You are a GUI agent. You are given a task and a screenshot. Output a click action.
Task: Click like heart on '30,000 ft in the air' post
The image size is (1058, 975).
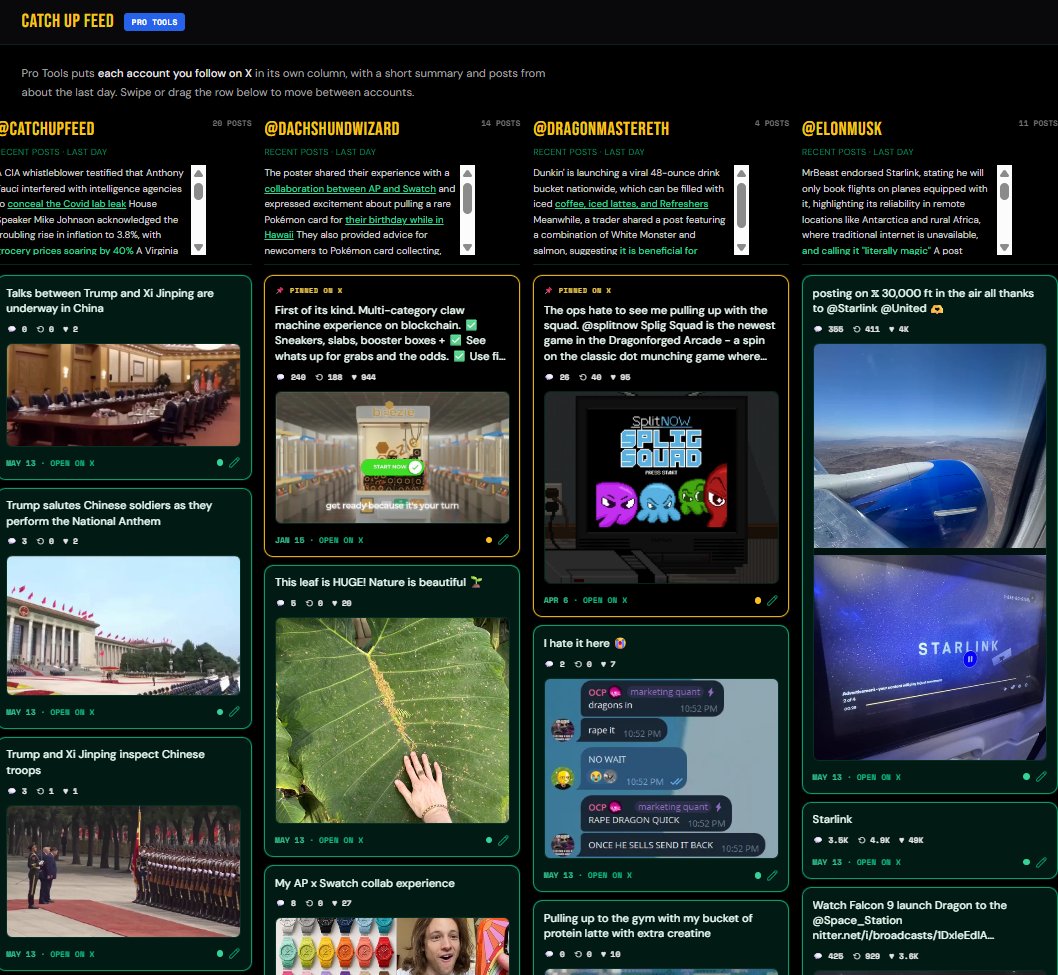[892, 329]
